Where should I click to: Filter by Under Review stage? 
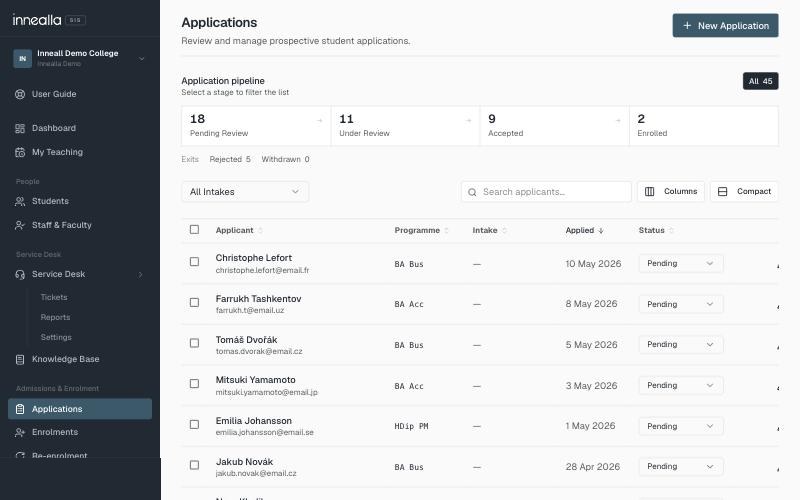click(x=406, y=126)
